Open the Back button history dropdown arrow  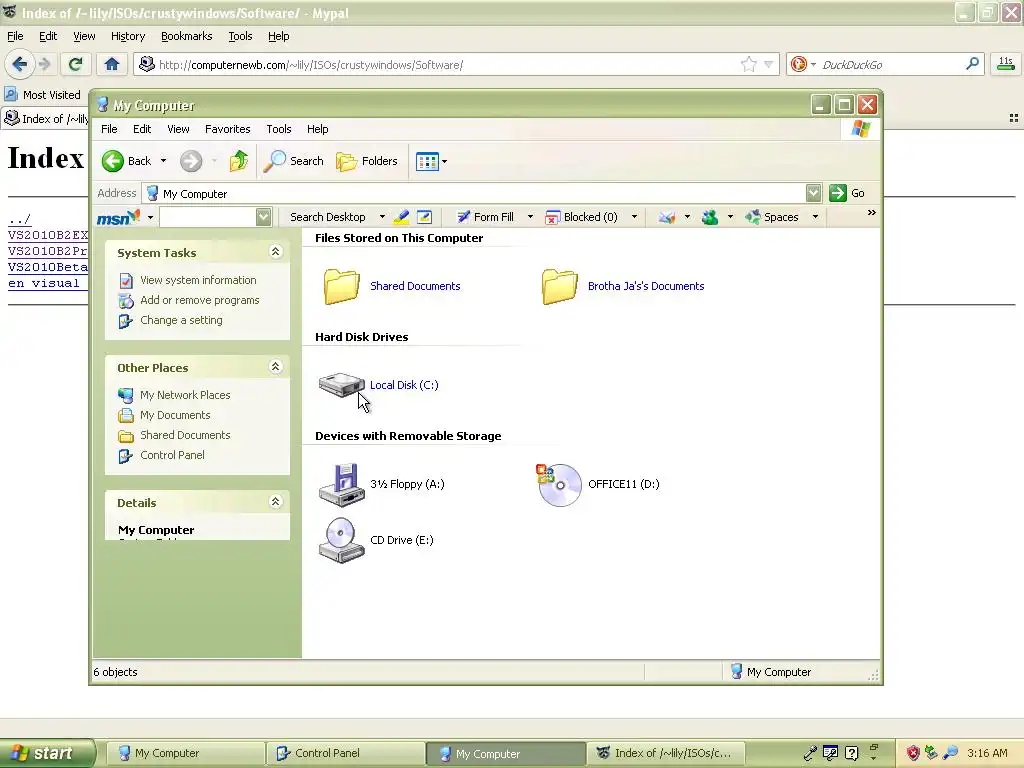163,161
